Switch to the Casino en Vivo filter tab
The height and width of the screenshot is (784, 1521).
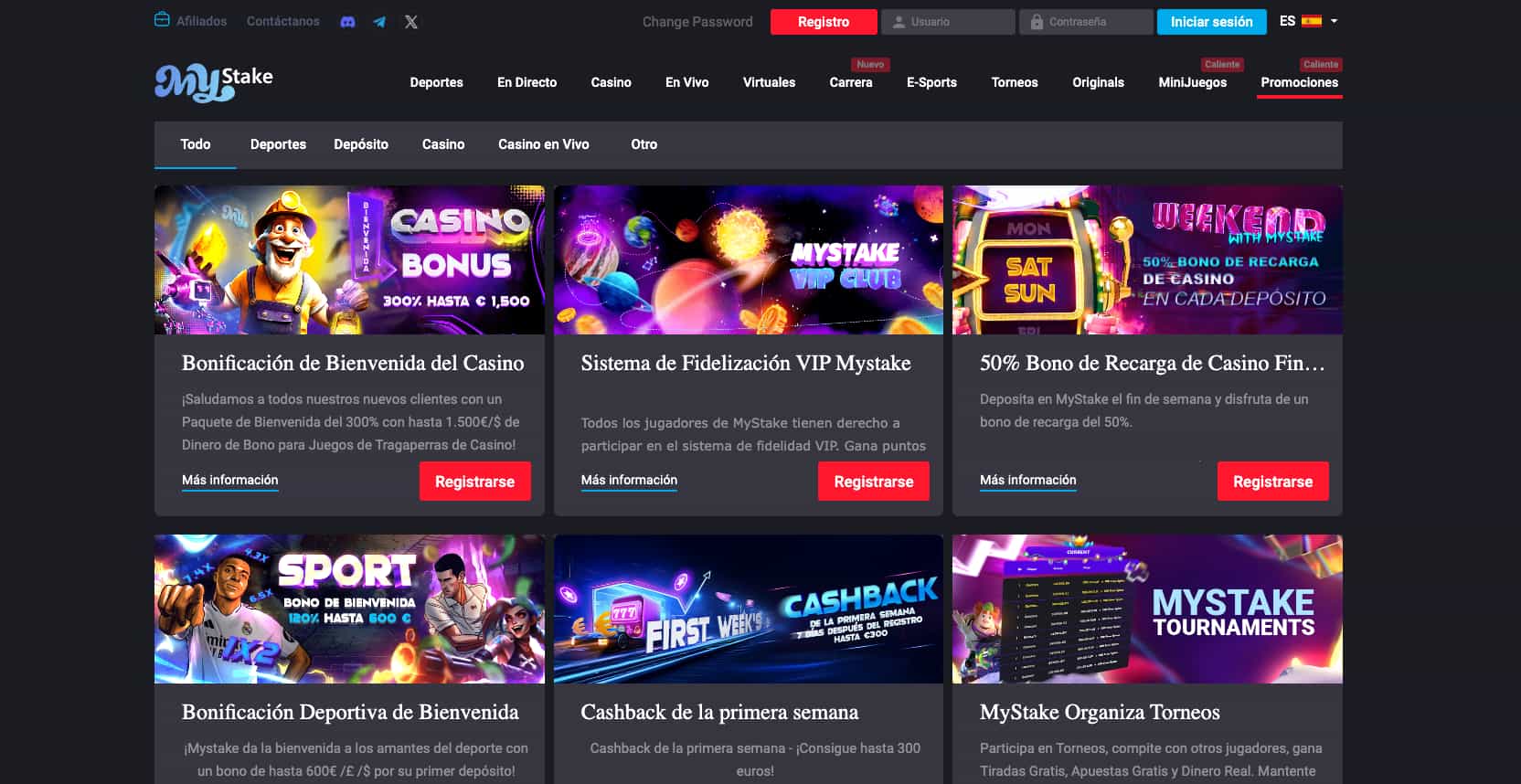tap(543, 144)
